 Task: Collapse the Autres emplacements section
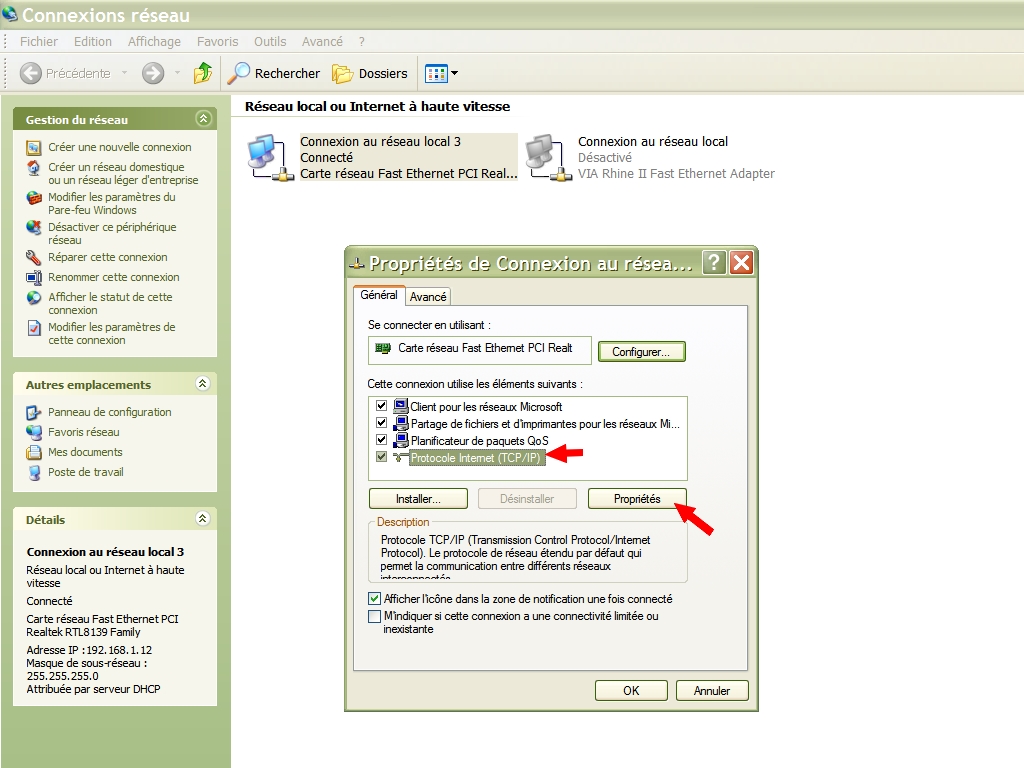pyautogui.click(x=203, y=384)
